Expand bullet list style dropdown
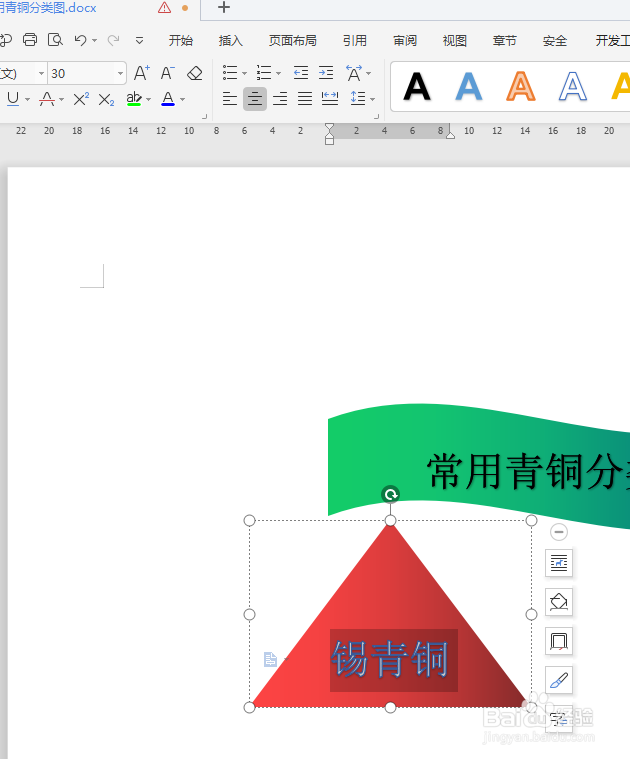Screen dimensions: 630x759 pos(244,74)
